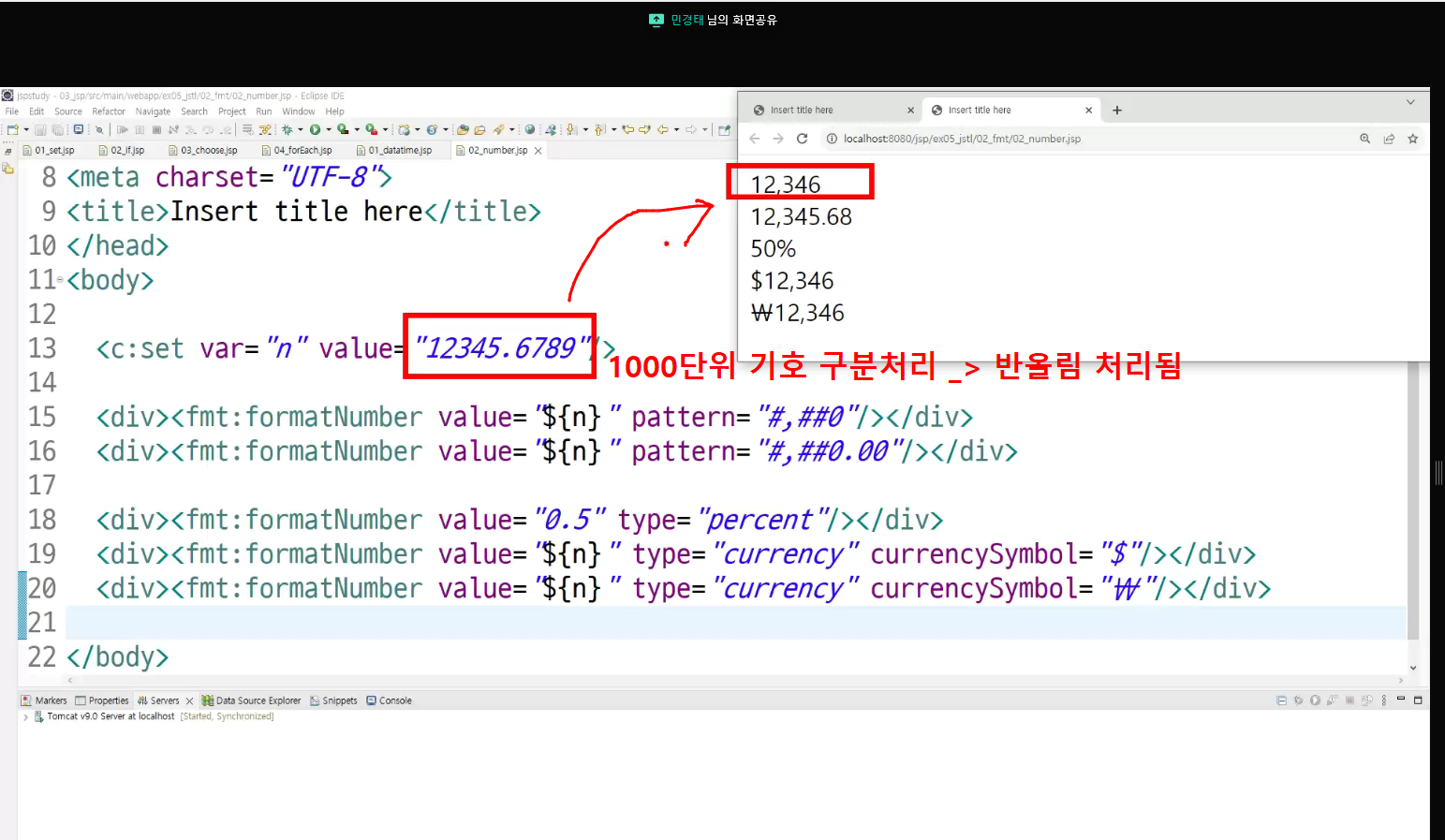This screenshot has height=840, width=1445.
Task: Select the first 'Insert title here' browser tab
Action: click(827, 111)
